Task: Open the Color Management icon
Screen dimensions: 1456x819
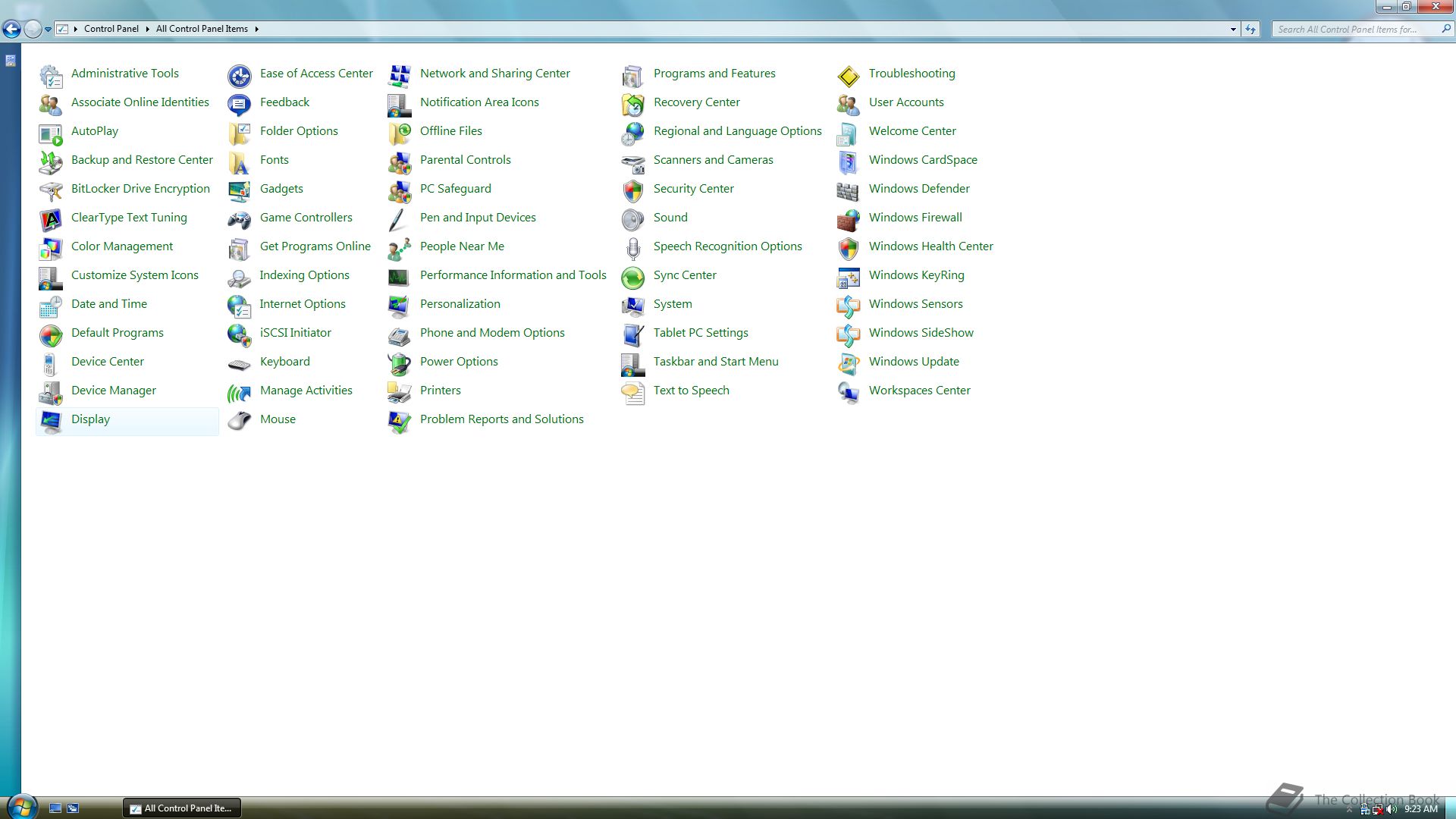Action: pyautogui.click(x=51, y=248)
